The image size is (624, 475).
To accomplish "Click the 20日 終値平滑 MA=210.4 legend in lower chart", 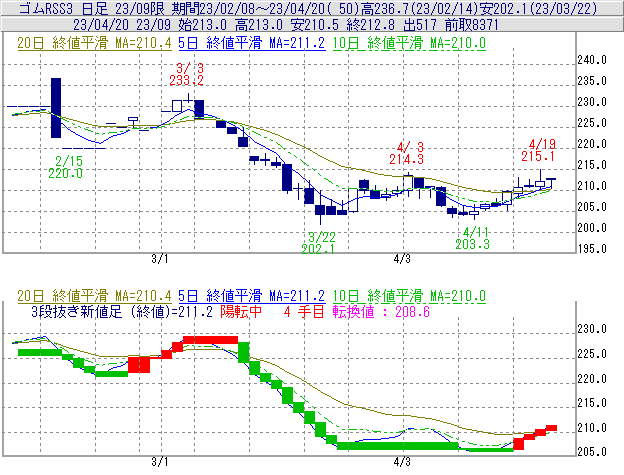I will (94, 296).
